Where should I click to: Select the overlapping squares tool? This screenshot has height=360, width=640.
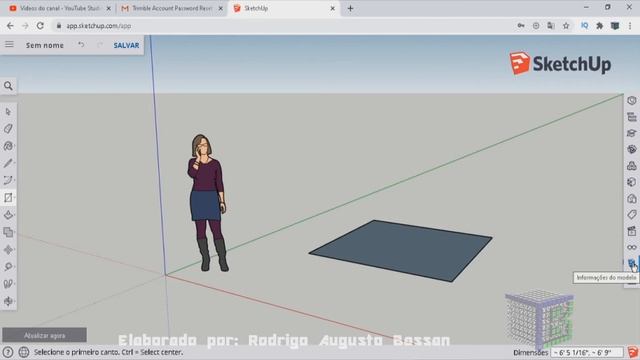[8, 232]
